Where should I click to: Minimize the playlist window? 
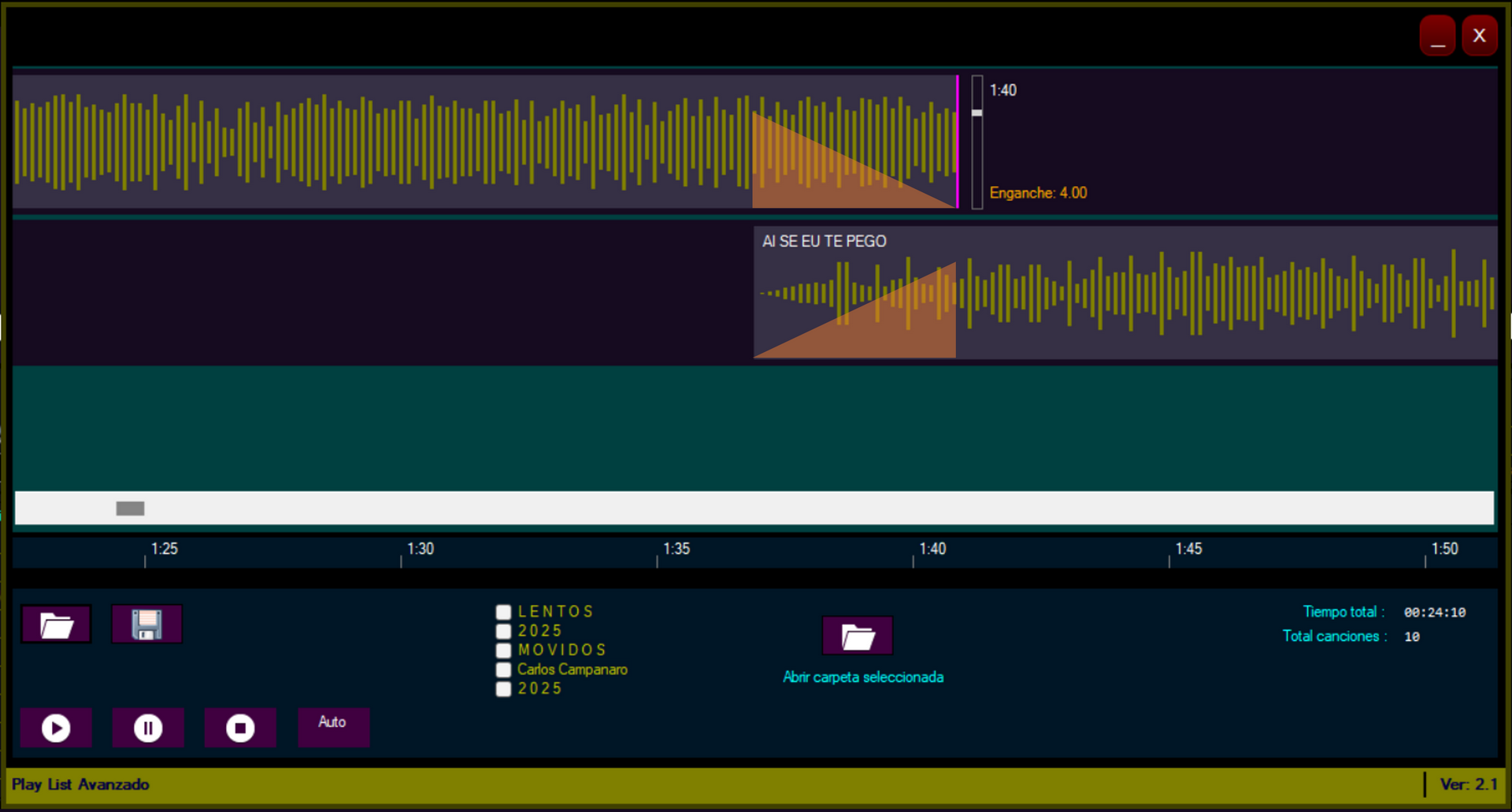(1437, 36)
